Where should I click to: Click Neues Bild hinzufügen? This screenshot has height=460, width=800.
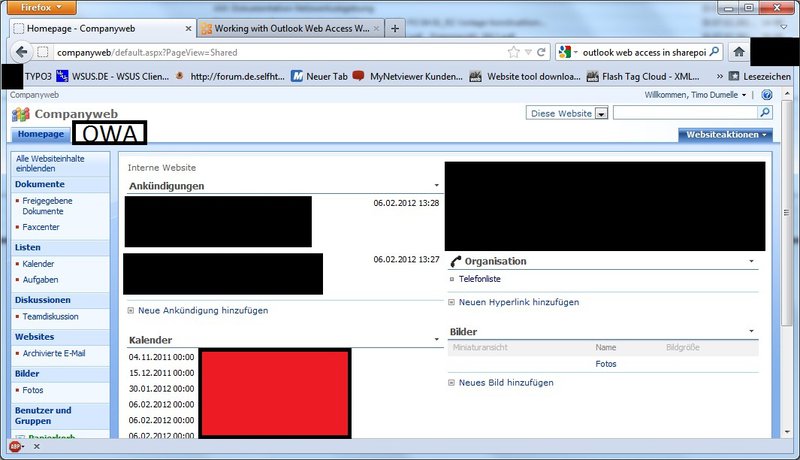[x=506, y=382]
